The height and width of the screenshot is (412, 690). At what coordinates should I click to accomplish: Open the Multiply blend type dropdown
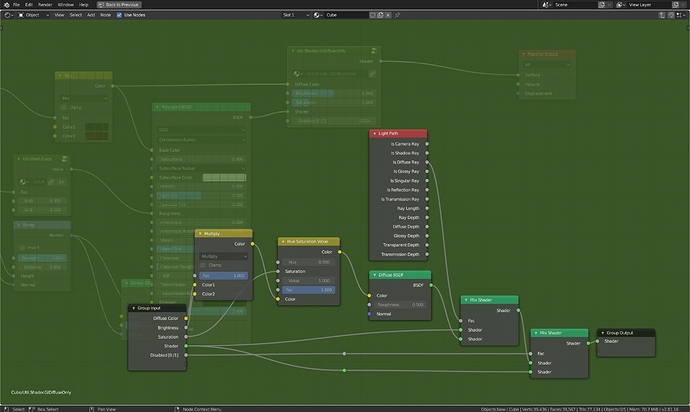point(224,256)
